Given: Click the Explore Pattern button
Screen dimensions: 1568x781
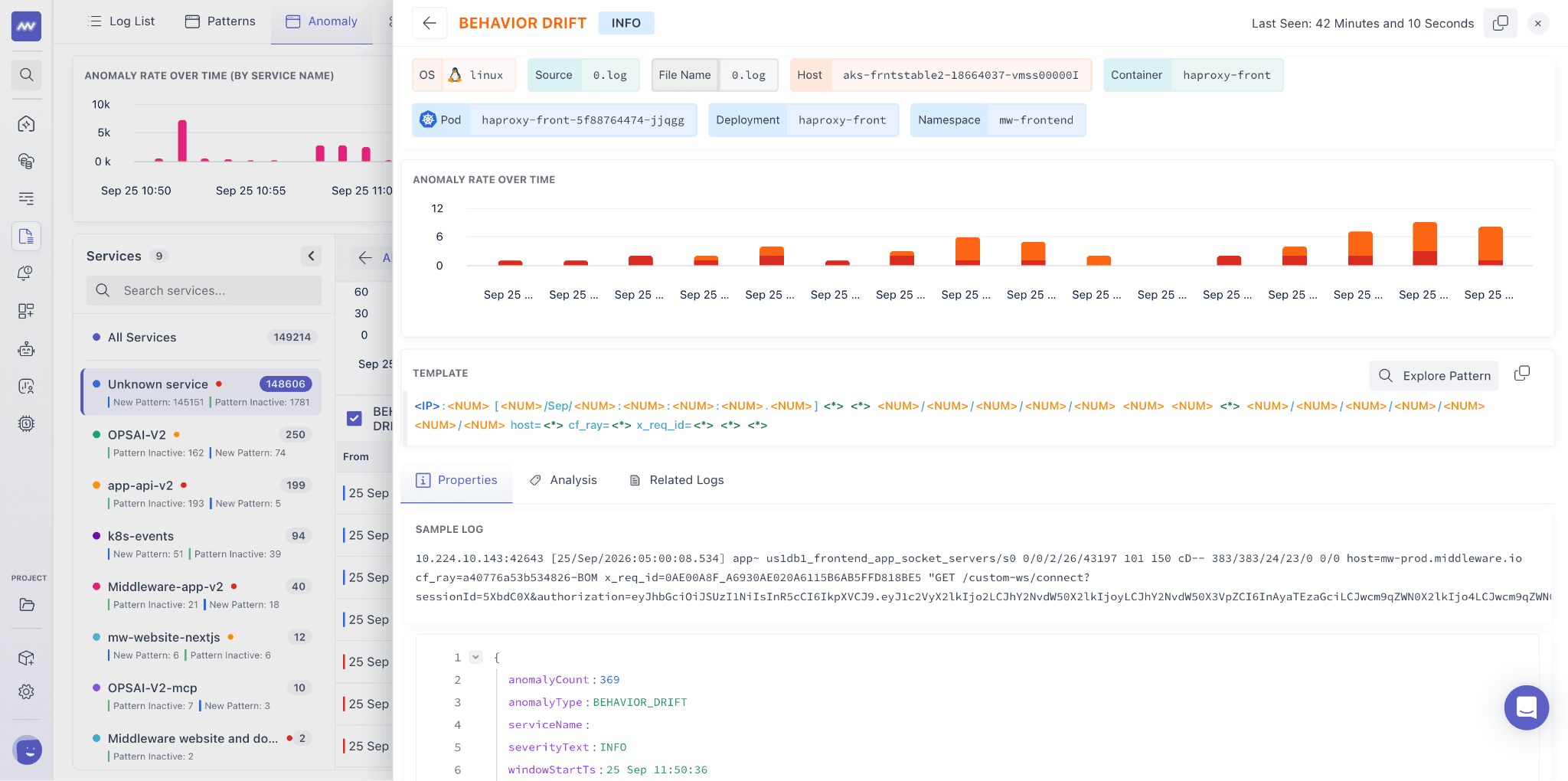Looking at the screenshot, I should tap(1434, 376).
